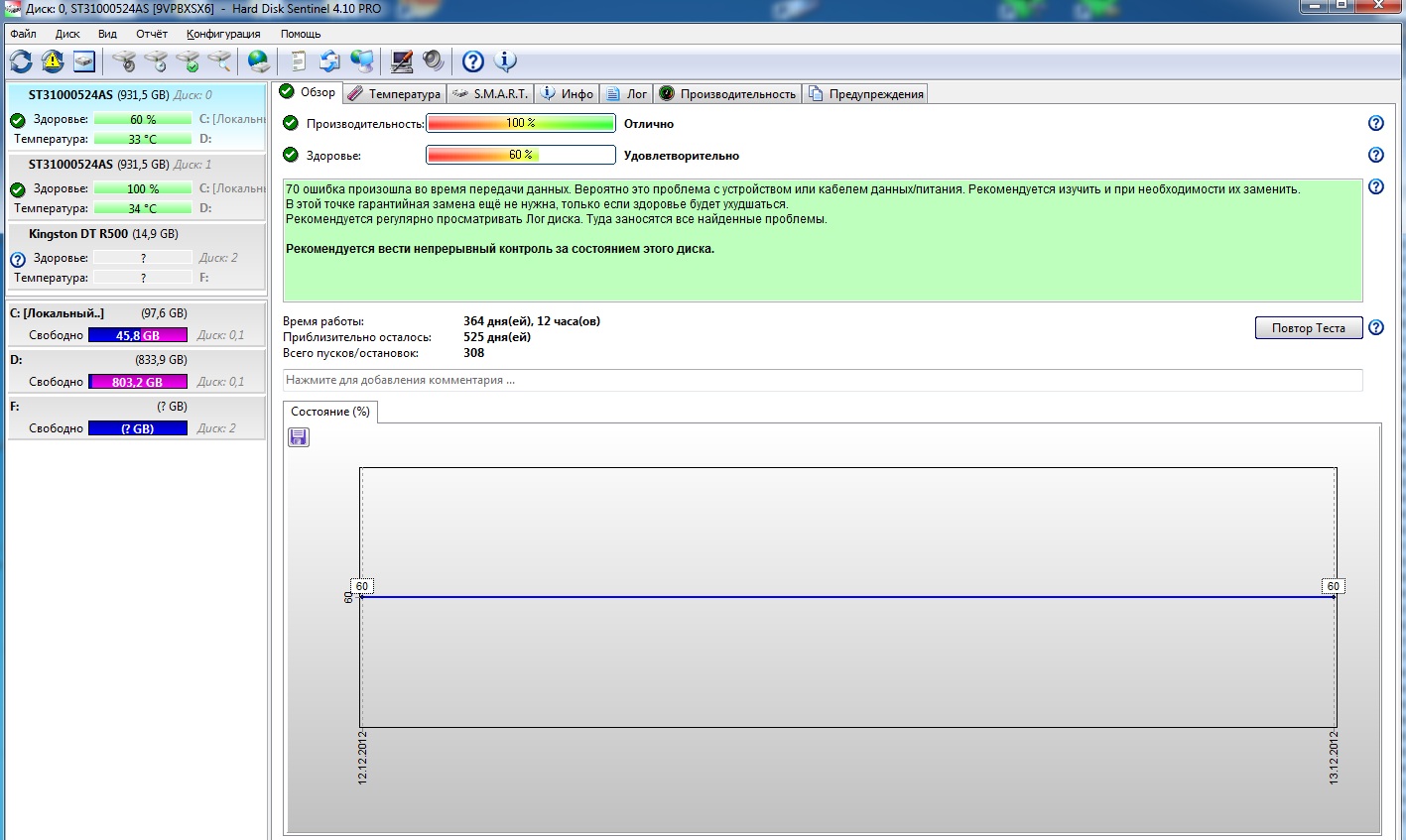Select the ST31000524AS Диск: 1 entry
Image resolution: width=1406 pixels, height=840 pixels.
[136, 185]
